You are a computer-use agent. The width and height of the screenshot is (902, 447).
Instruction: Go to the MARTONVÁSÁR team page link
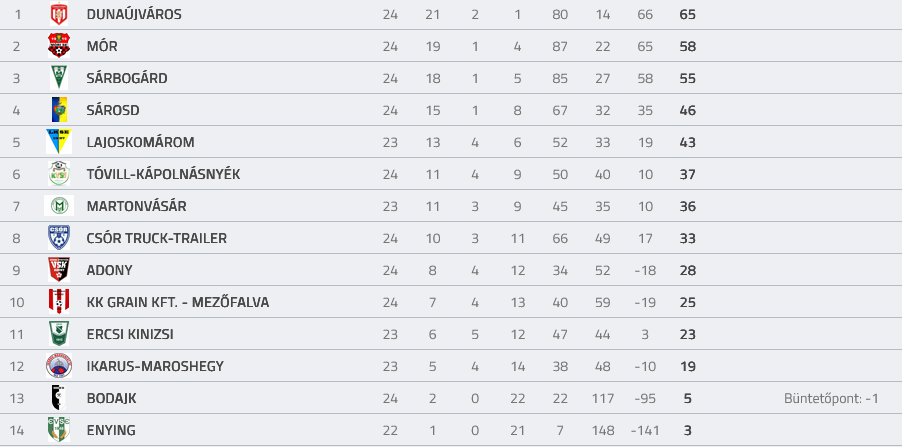[136, 206]
